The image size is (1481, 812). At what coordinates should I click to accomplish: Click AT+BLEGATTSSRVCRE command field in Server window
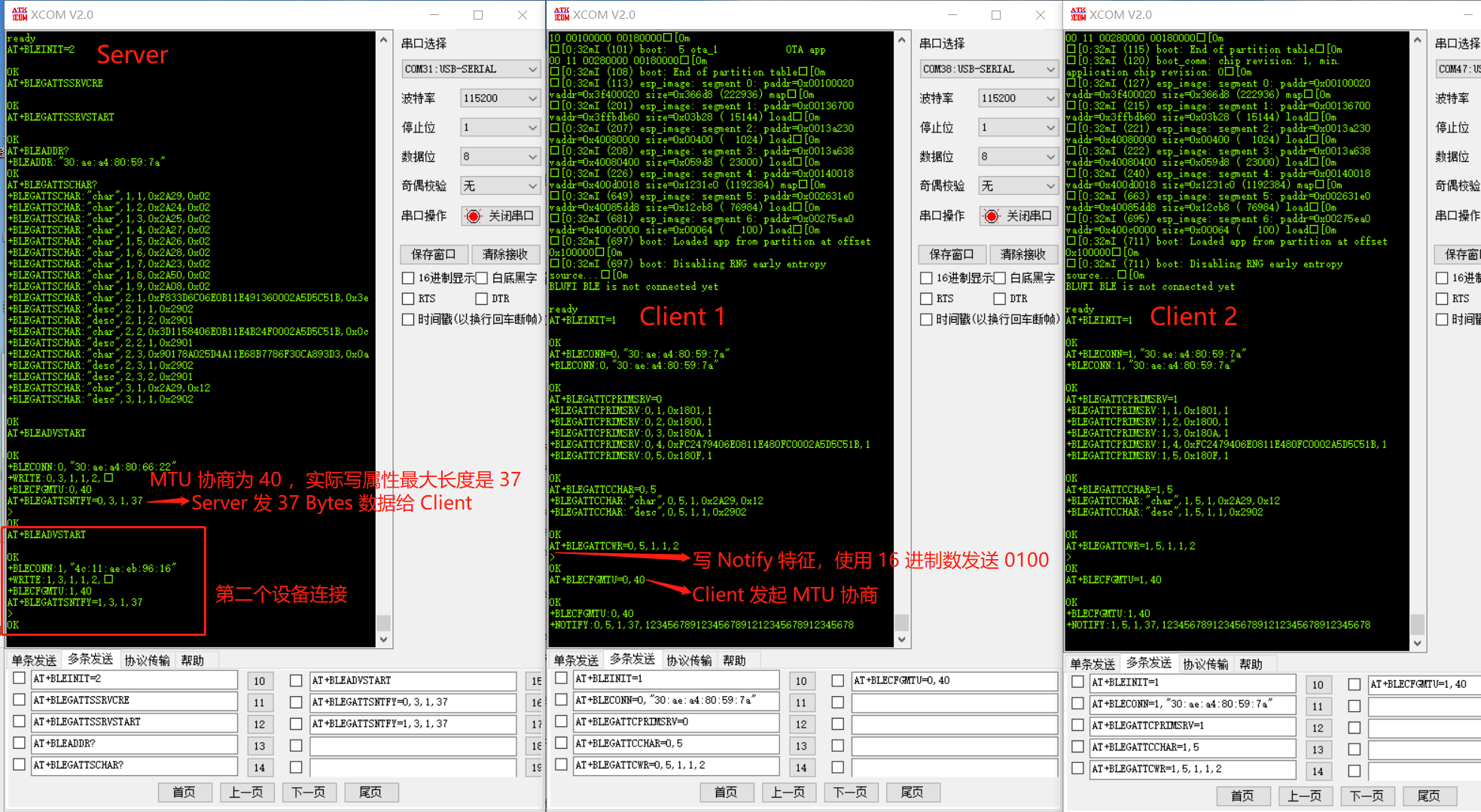point(135,701)
